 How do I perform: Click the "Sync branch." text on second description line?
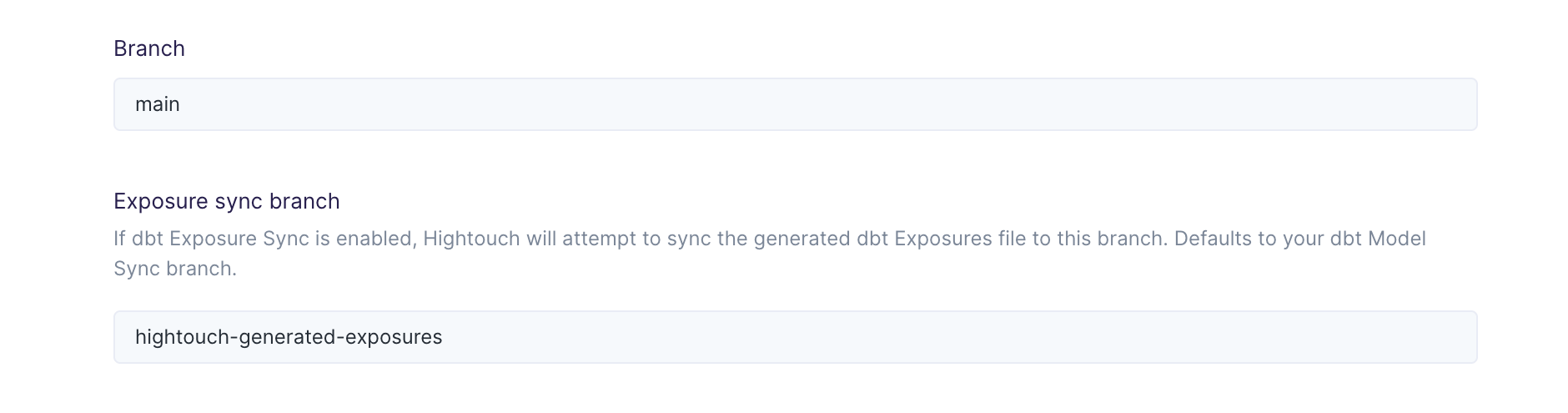175,269
